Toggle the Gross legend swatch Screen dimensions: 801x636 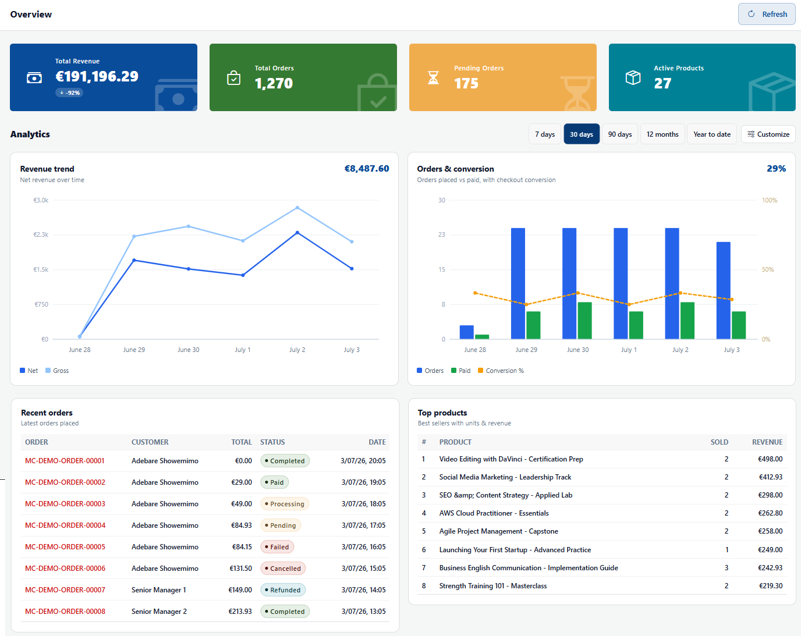[x=48, y=370]
